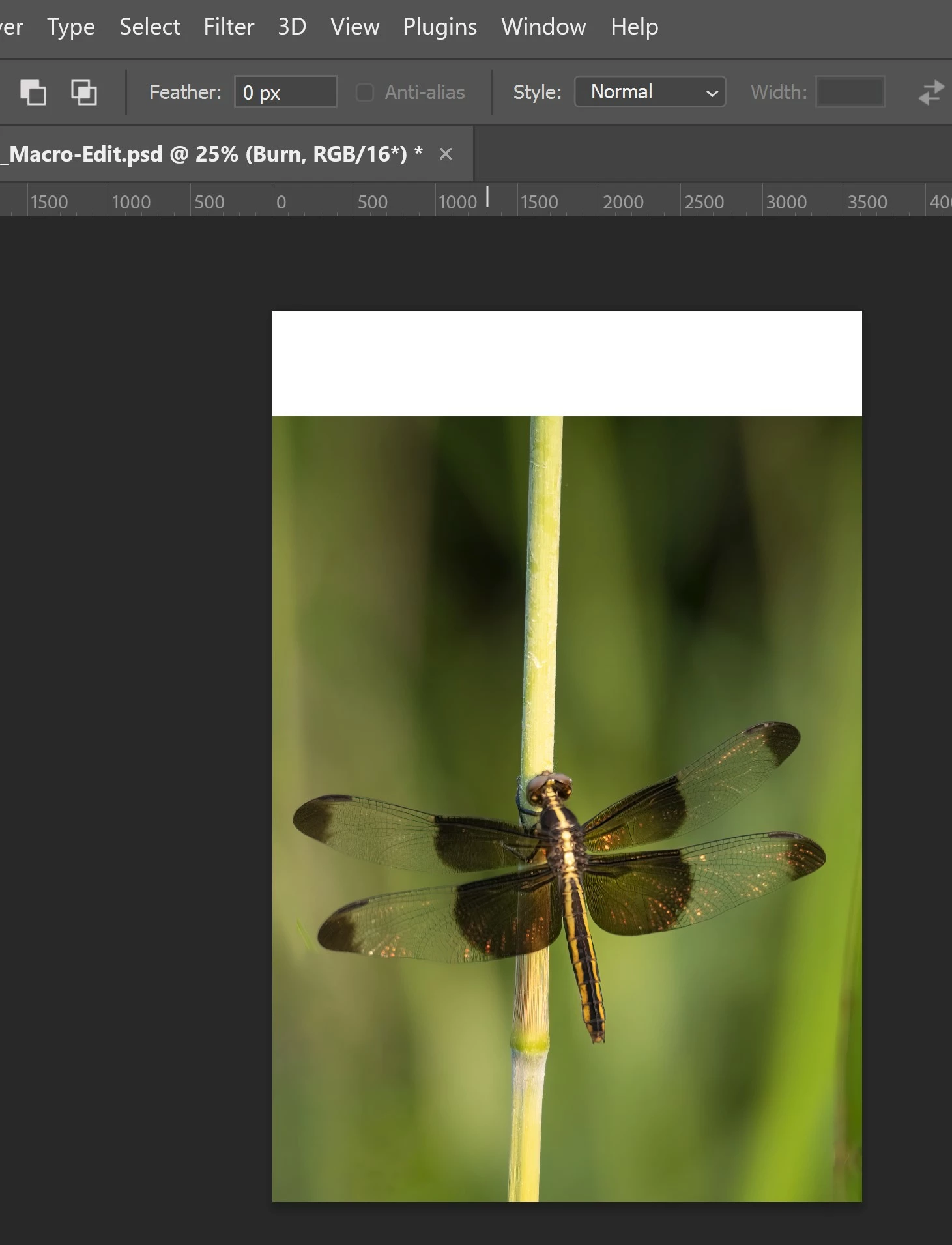Viewport: 952px width, 1245px height.
Task: Open the Window menu
Action: point(543,27)
